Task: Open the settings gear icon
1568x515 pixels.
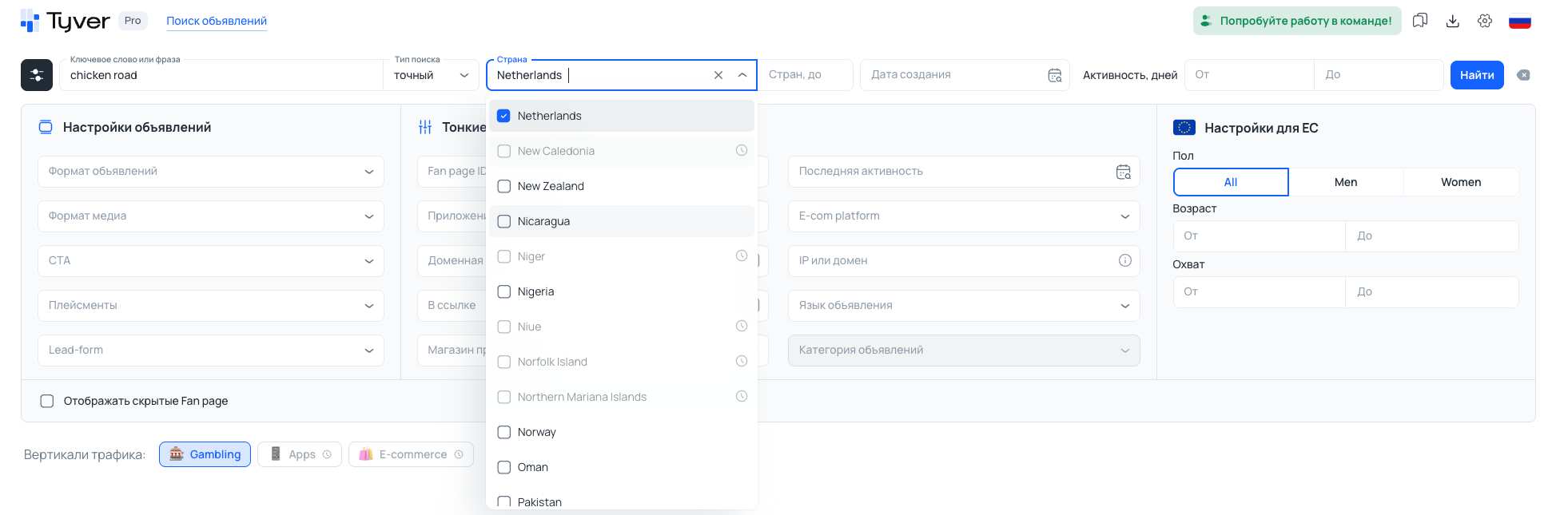Action: (x=1485, y=21)
